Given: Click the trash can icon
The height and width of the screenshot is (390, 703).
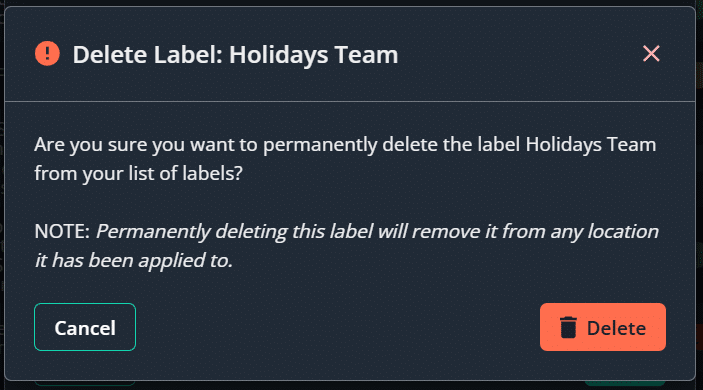Looking at the screenshot, I should click(x=568, y=328).
